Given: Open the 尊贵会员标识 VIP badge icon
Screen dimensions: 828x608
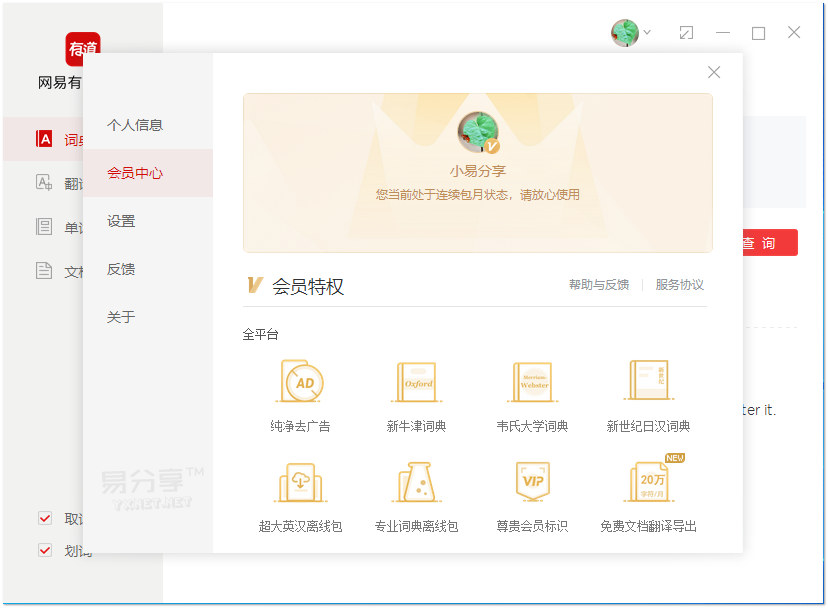Looking at the screenshot, I should (532, 485).
